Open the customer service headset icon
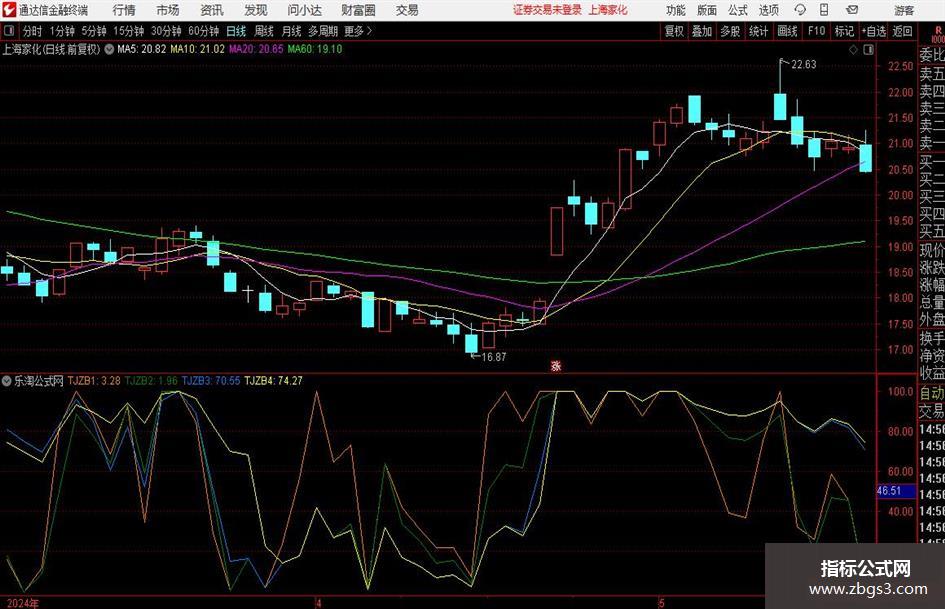Image resolution: width=945 pixels, height=609 pixels. [x=800, y=10]
